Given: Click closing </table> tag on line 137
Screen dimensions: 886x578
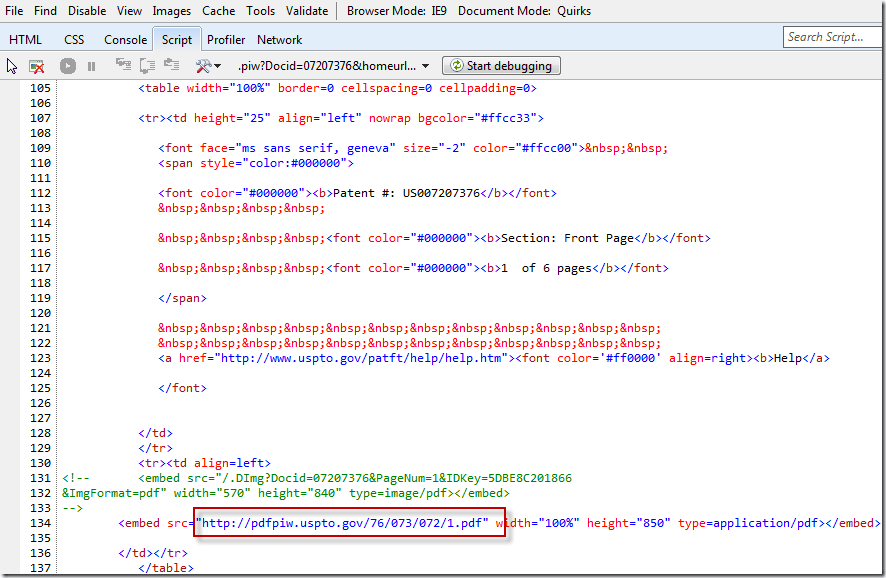Looking at the screenshot, I should 166,568.
